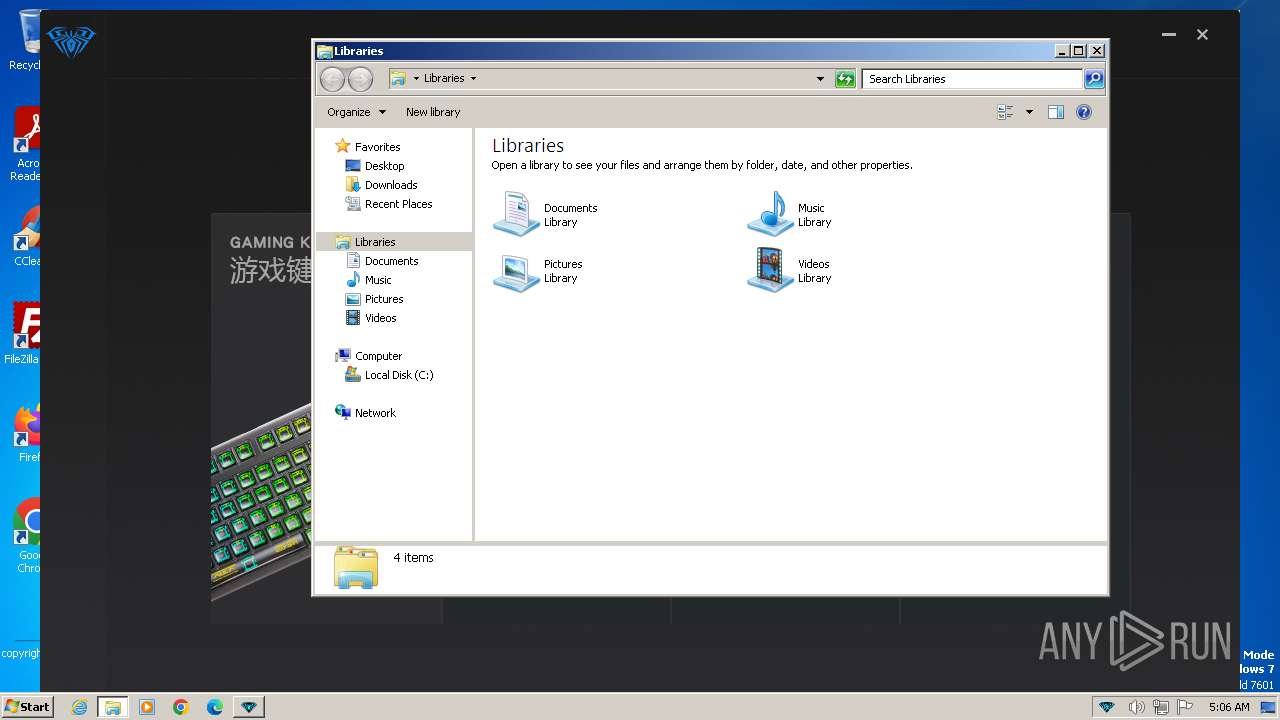The width and height of the screenshot is (1280, 720).
Task: Click the Start button
Action: pyautogui.click(x=27, y=707)
